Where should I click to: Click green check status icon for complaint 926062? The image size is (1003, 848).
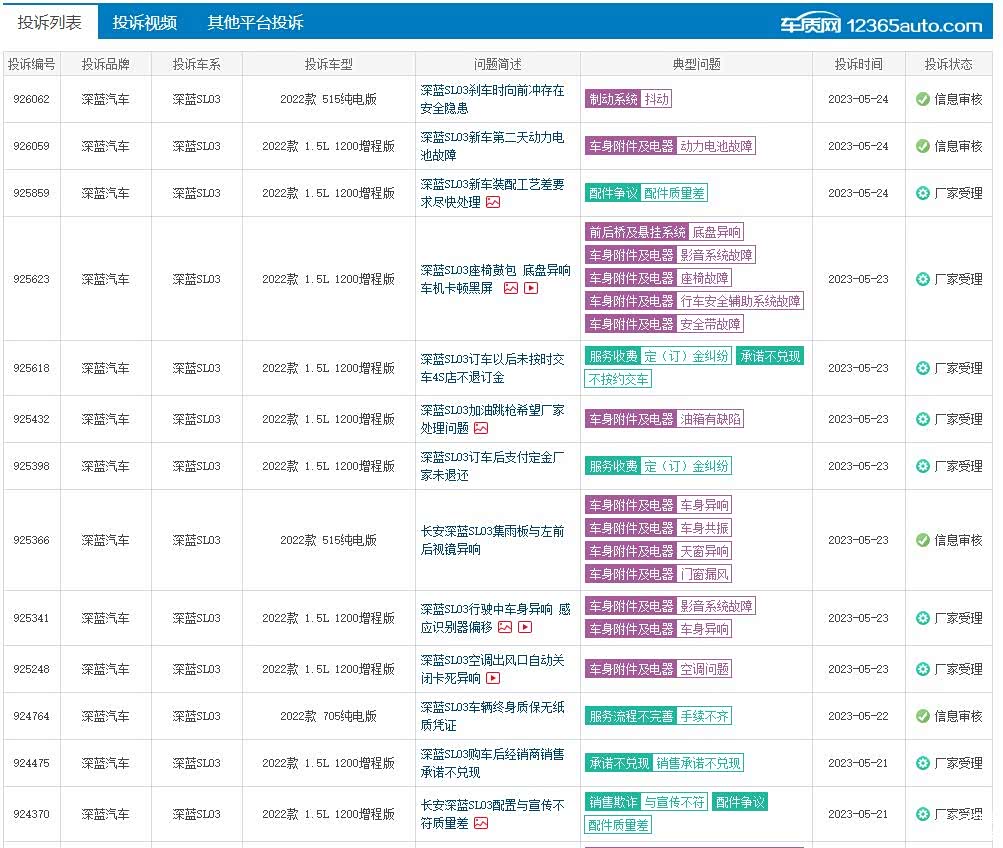(922, 99)
